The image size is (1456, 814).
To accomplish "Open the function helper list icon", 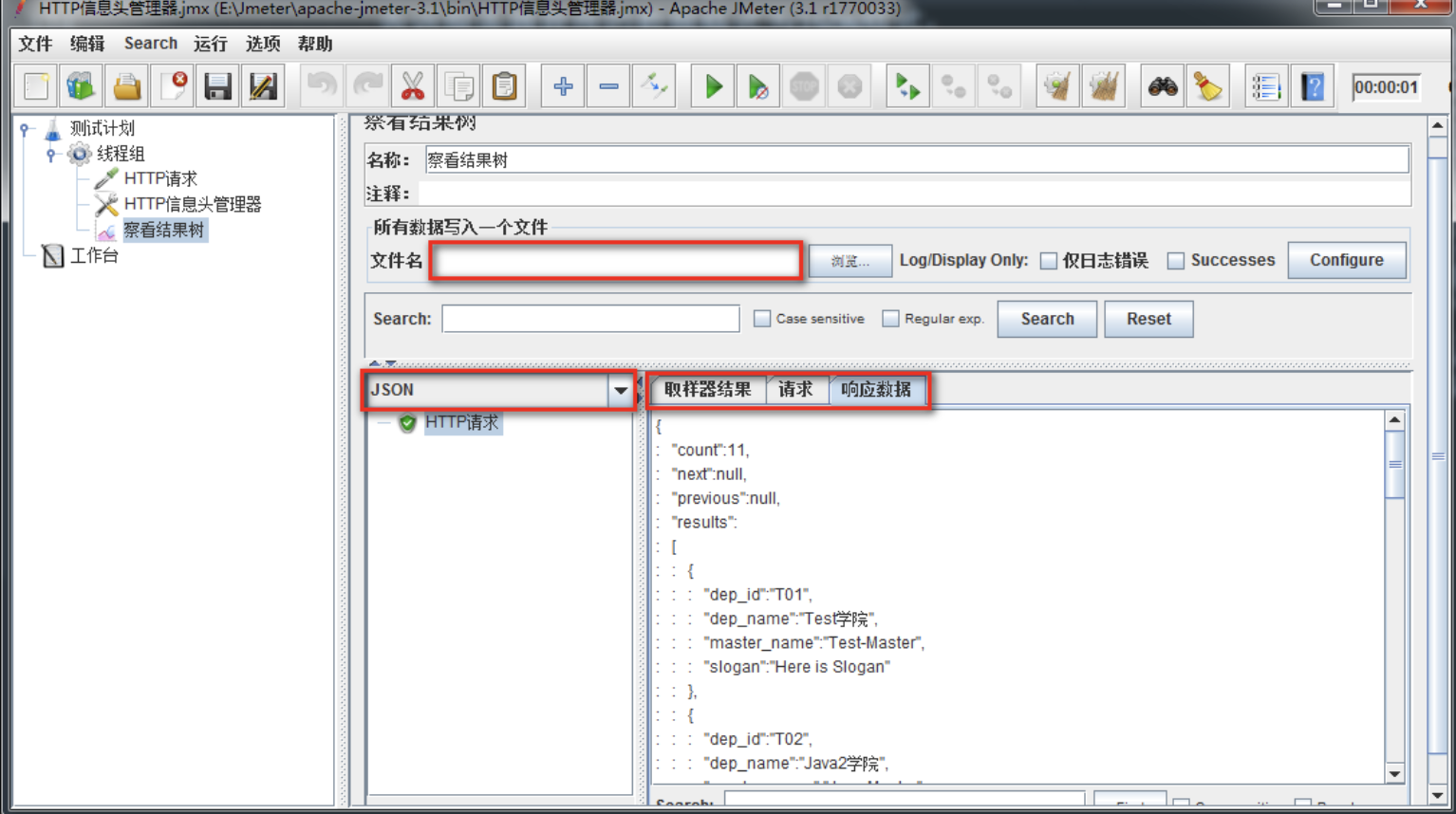I will 1266,87.
